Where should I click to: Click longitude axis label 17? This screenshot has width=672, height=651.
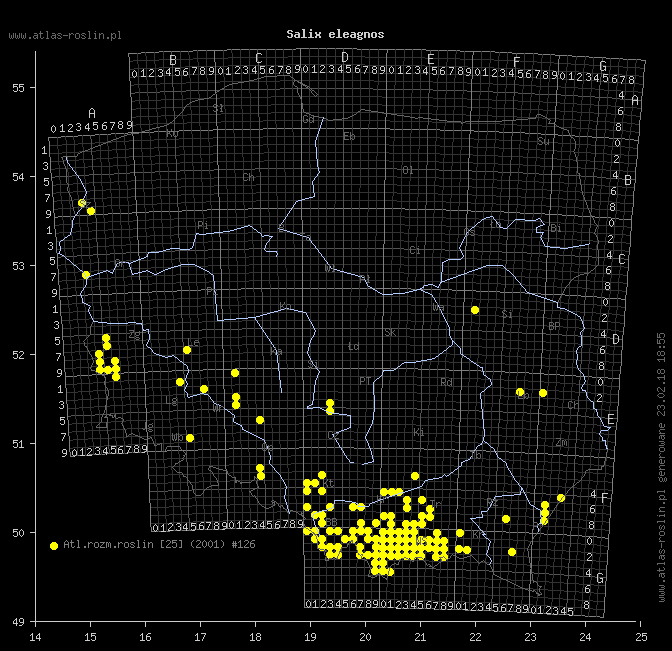pos(201,637)
